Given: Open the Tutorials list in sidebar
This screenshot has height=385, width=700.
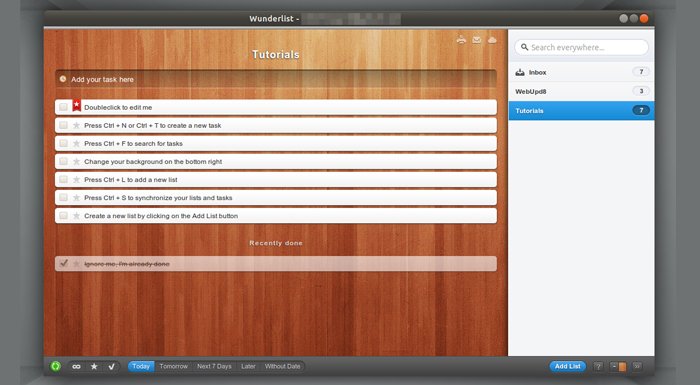Looking at the screenshot, I should pos(581,111).
